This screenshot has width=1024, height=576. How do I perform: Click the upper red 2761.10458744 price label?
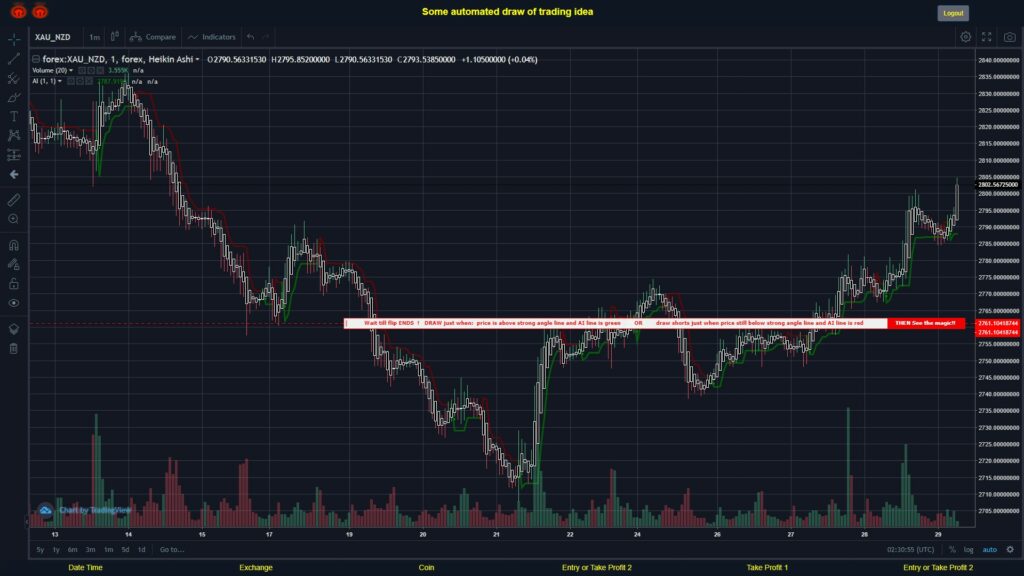(997, 323)
